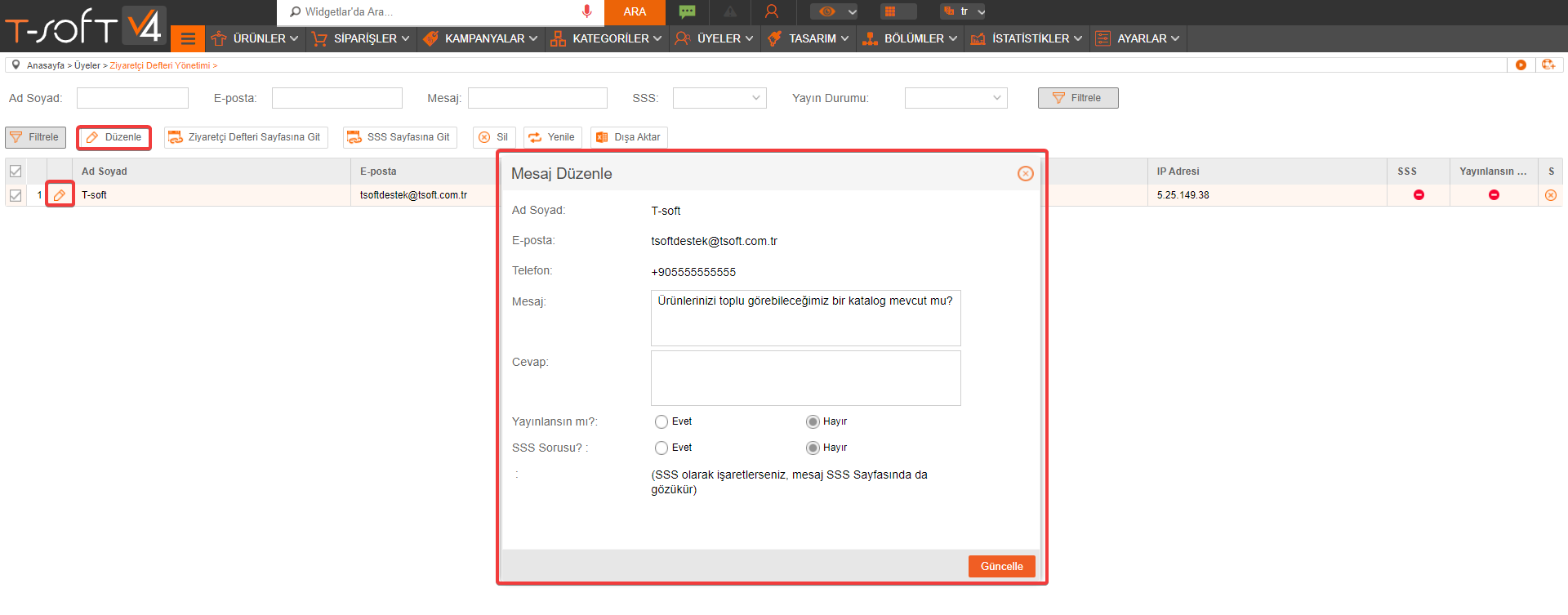
Task: Click the İSTATİSTİKLER chart icon
Action: tap(978, 38)
